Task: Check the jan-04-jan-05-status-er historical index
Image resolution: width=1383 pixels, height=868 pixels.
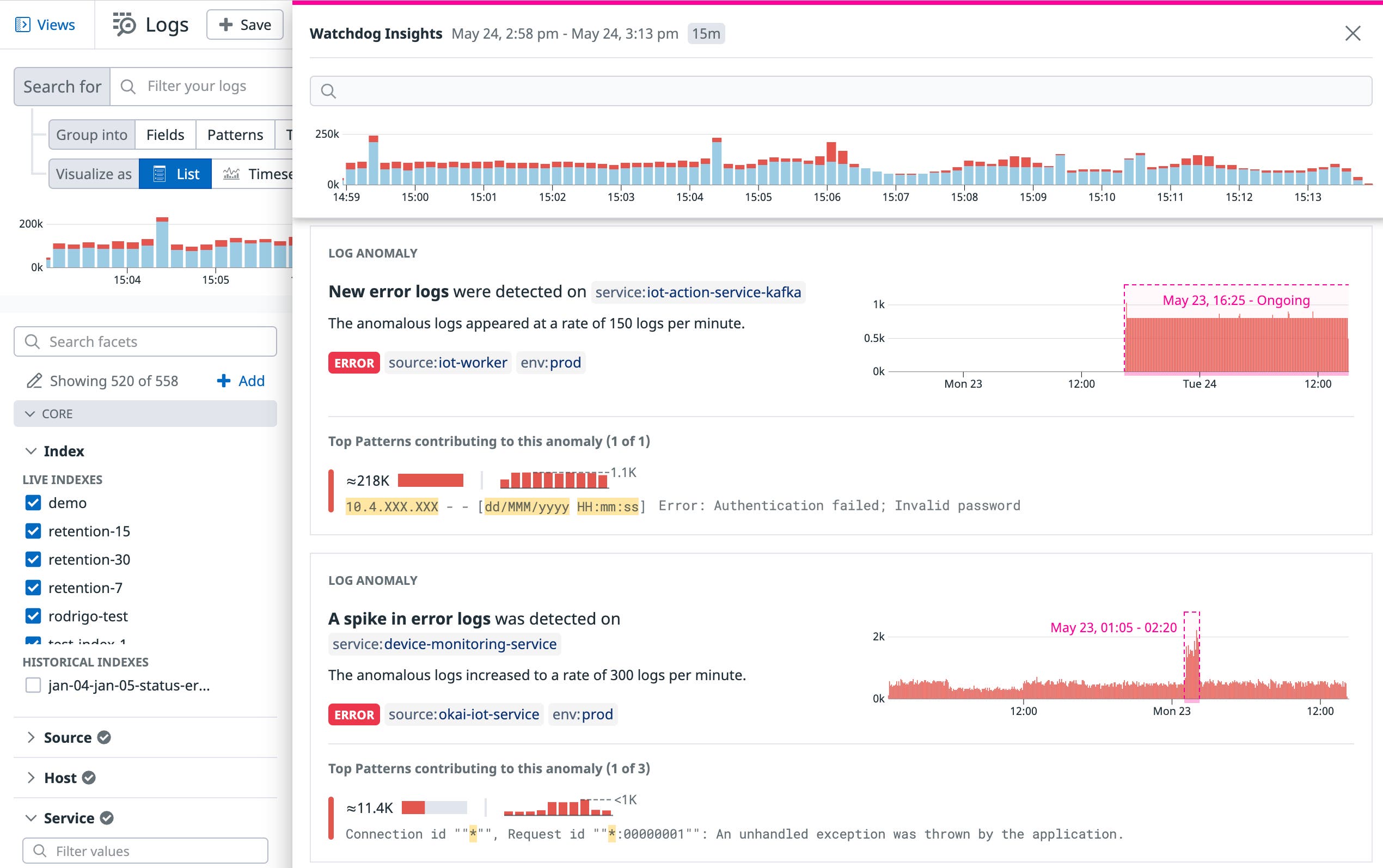Action: [x=33, y=685]
